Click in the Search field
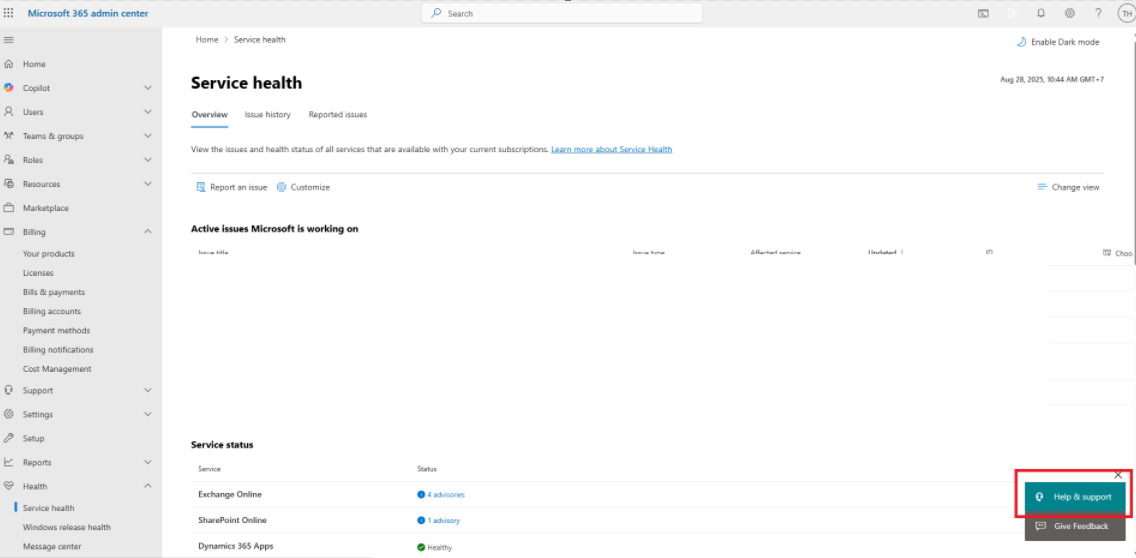This screenshot has width=1136, height=558. coord(562,13)
